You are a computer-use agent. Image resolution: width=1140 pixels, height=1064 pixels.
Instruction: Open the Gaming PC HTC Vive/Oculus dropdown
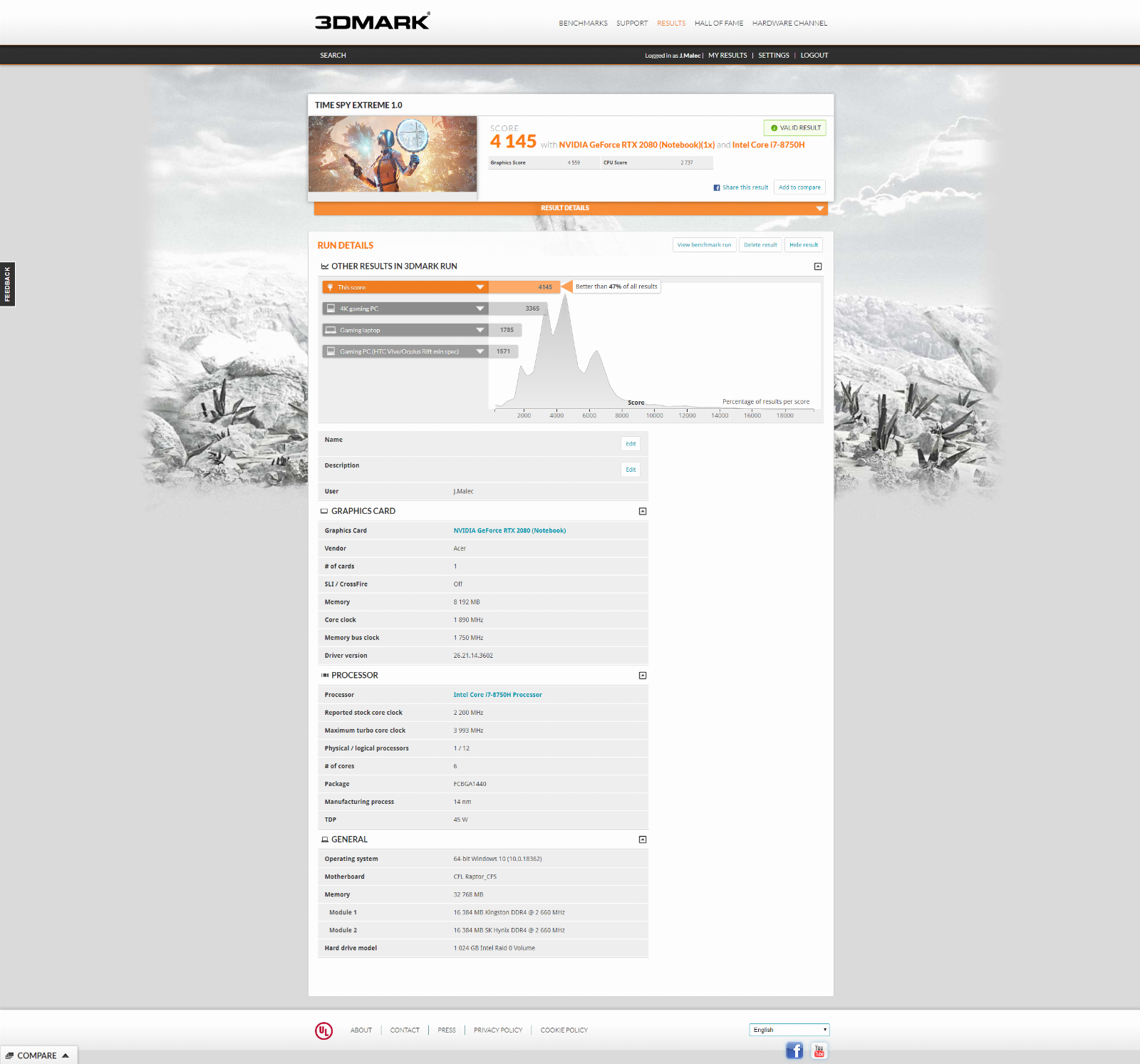click(x=480, y=351)
